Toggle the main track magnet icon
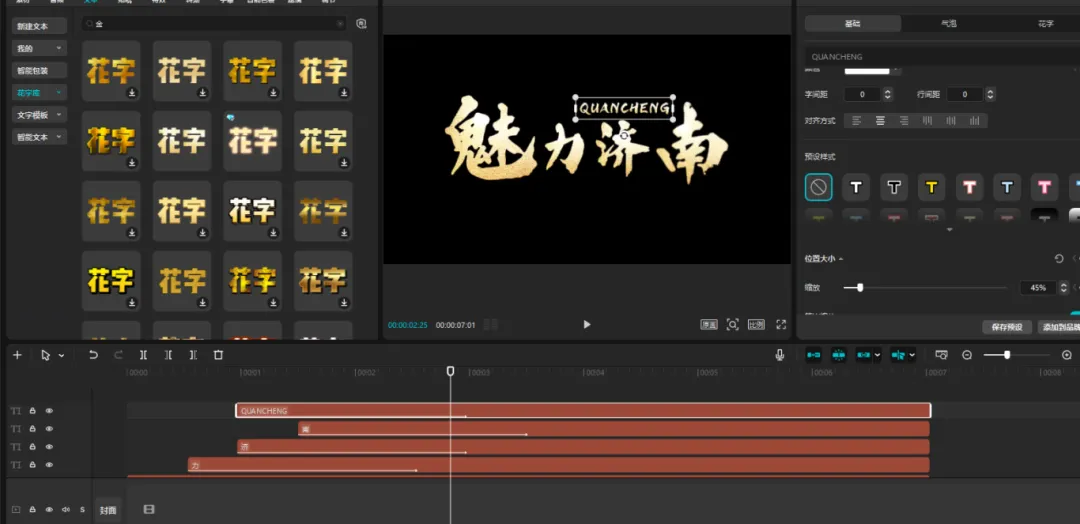Screen dimensions: 1080x524 (814, 355)
